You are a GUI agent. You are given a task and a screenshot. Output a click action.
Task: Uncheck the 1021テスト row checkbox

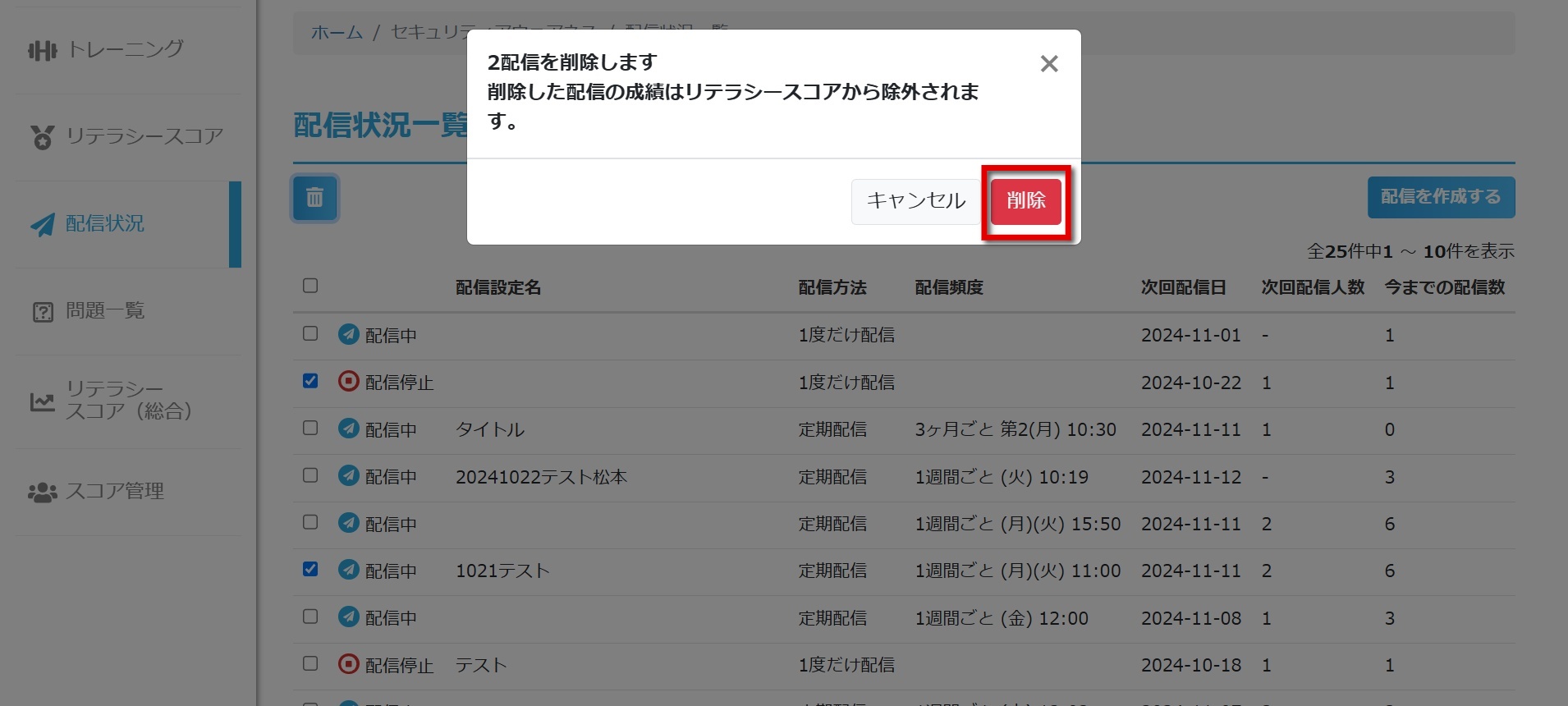click(310, 569)
